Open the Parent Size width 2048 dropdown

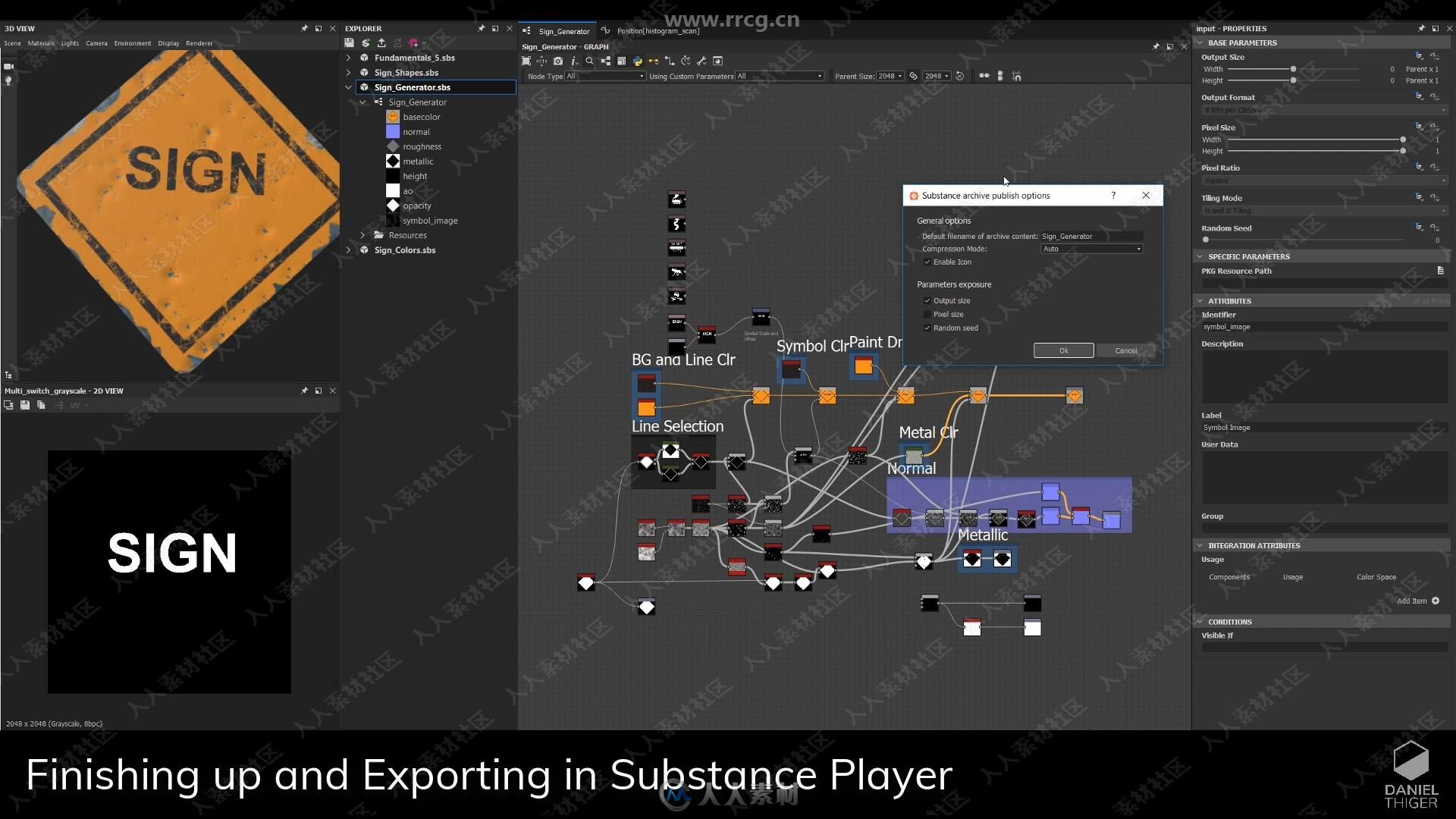[890, 76]
